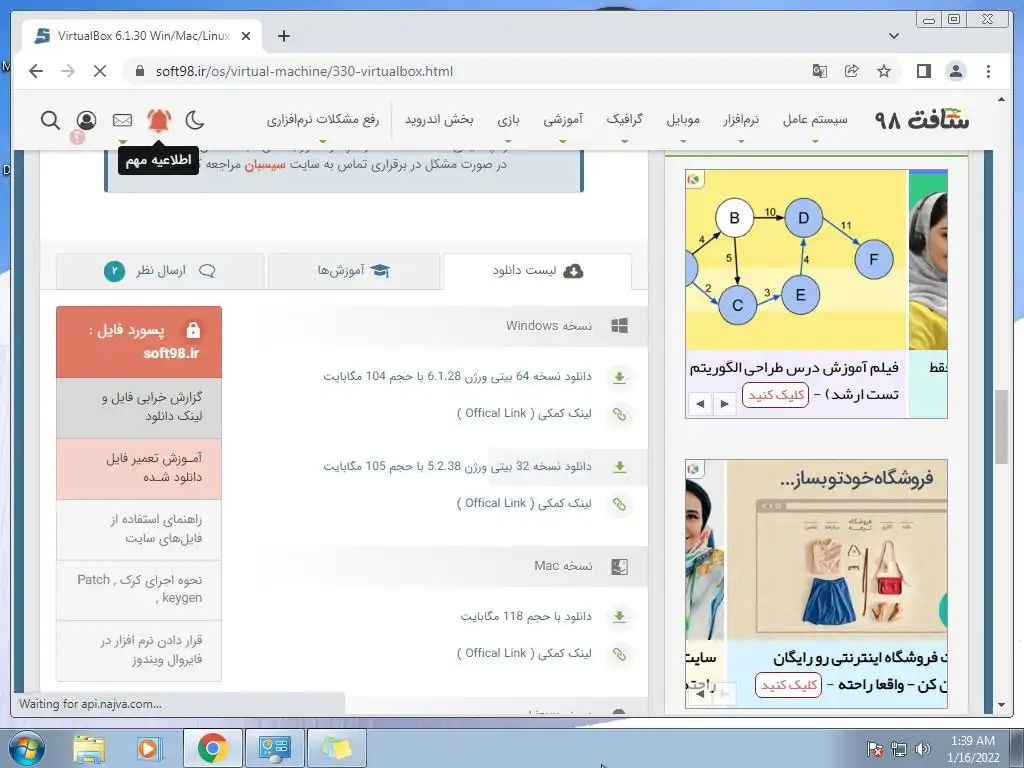Toggle dark mode with the moon icon

pyautogui.click(x=195, y=120)
